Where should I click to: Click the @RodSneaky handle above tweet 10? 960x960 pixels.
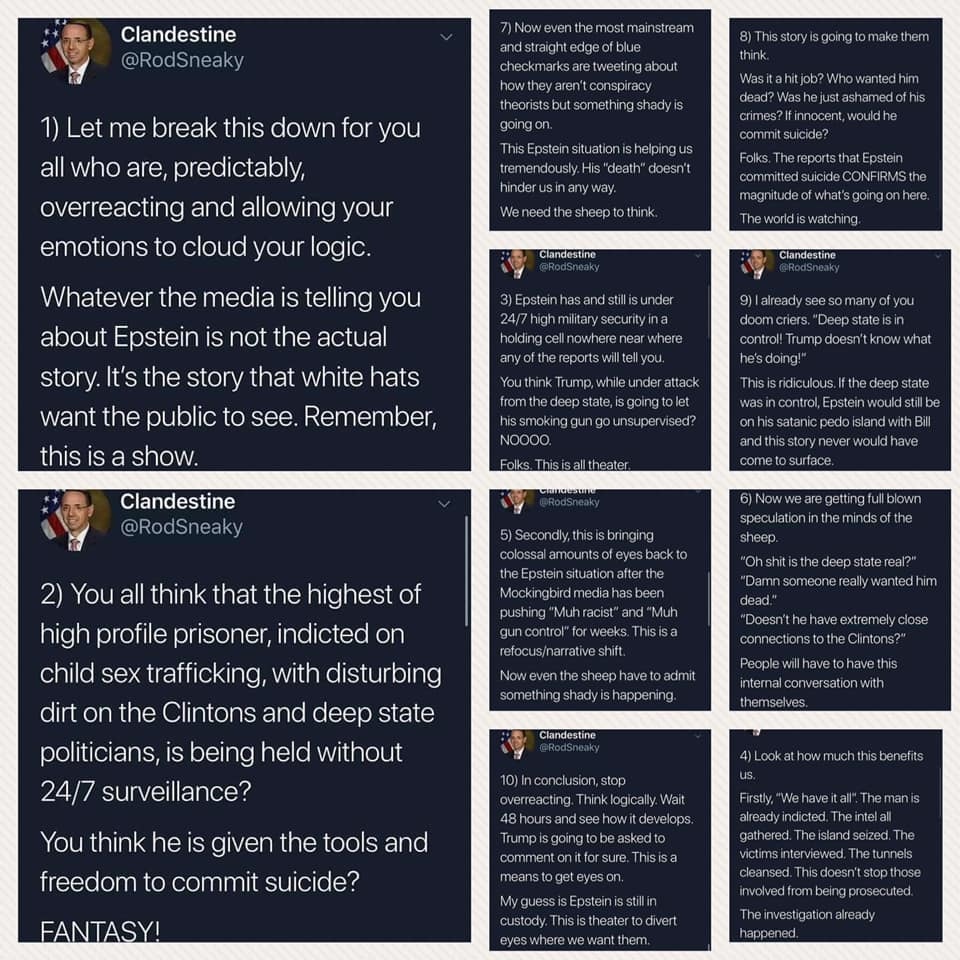[x=569, y=748]
